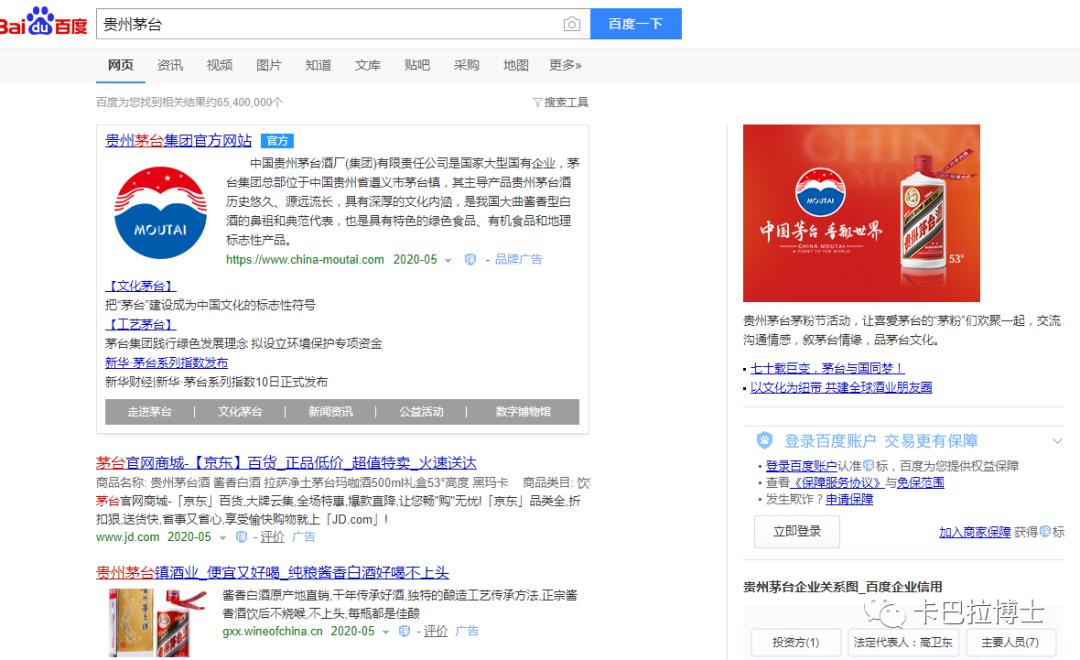Open image search via the camera icon
The height and width of the screenshot is (660, 1080).
(570, 22)
